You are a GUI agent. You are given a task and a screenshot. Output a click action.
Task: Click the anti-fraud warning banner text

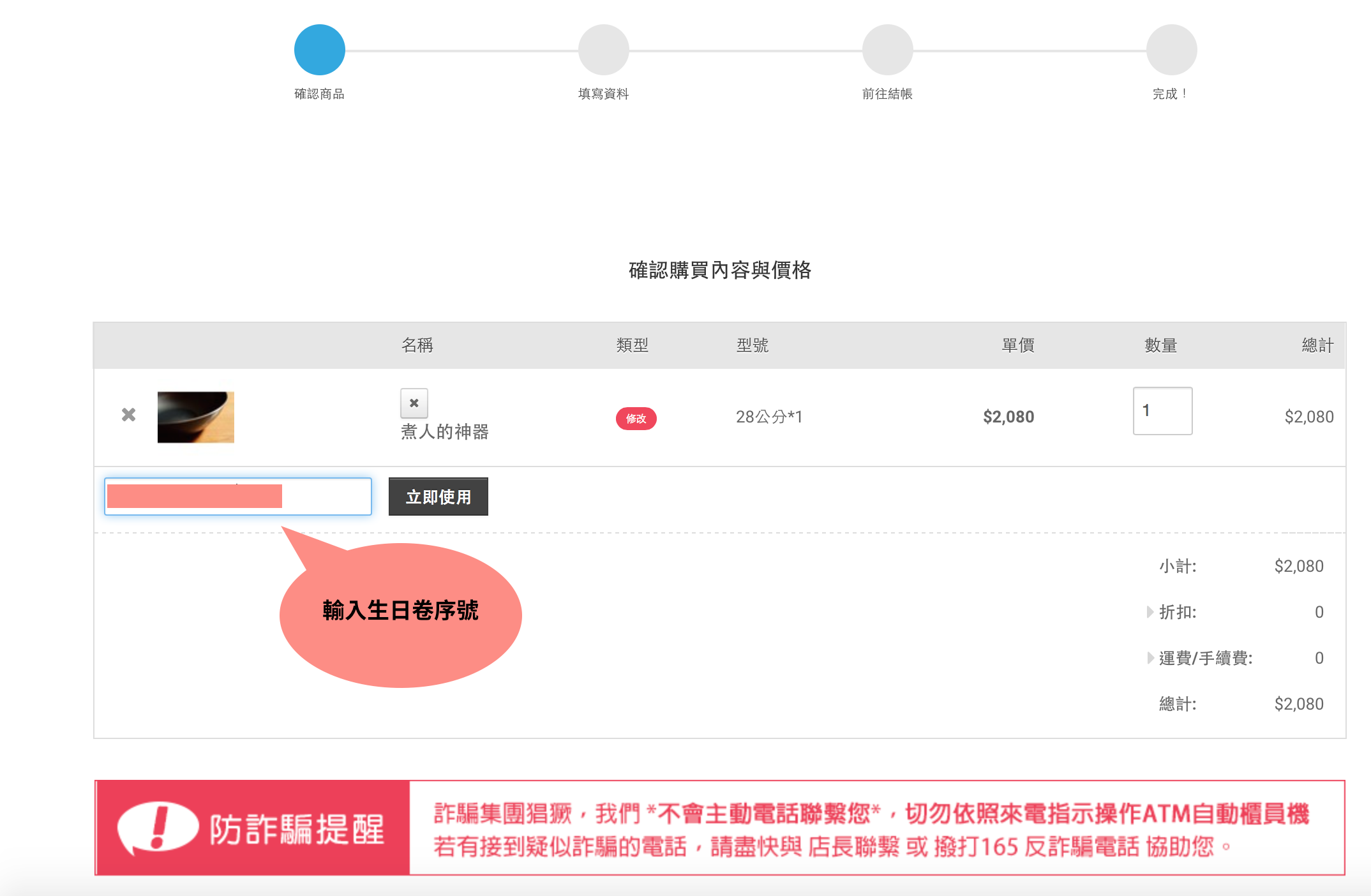(871, 829)
